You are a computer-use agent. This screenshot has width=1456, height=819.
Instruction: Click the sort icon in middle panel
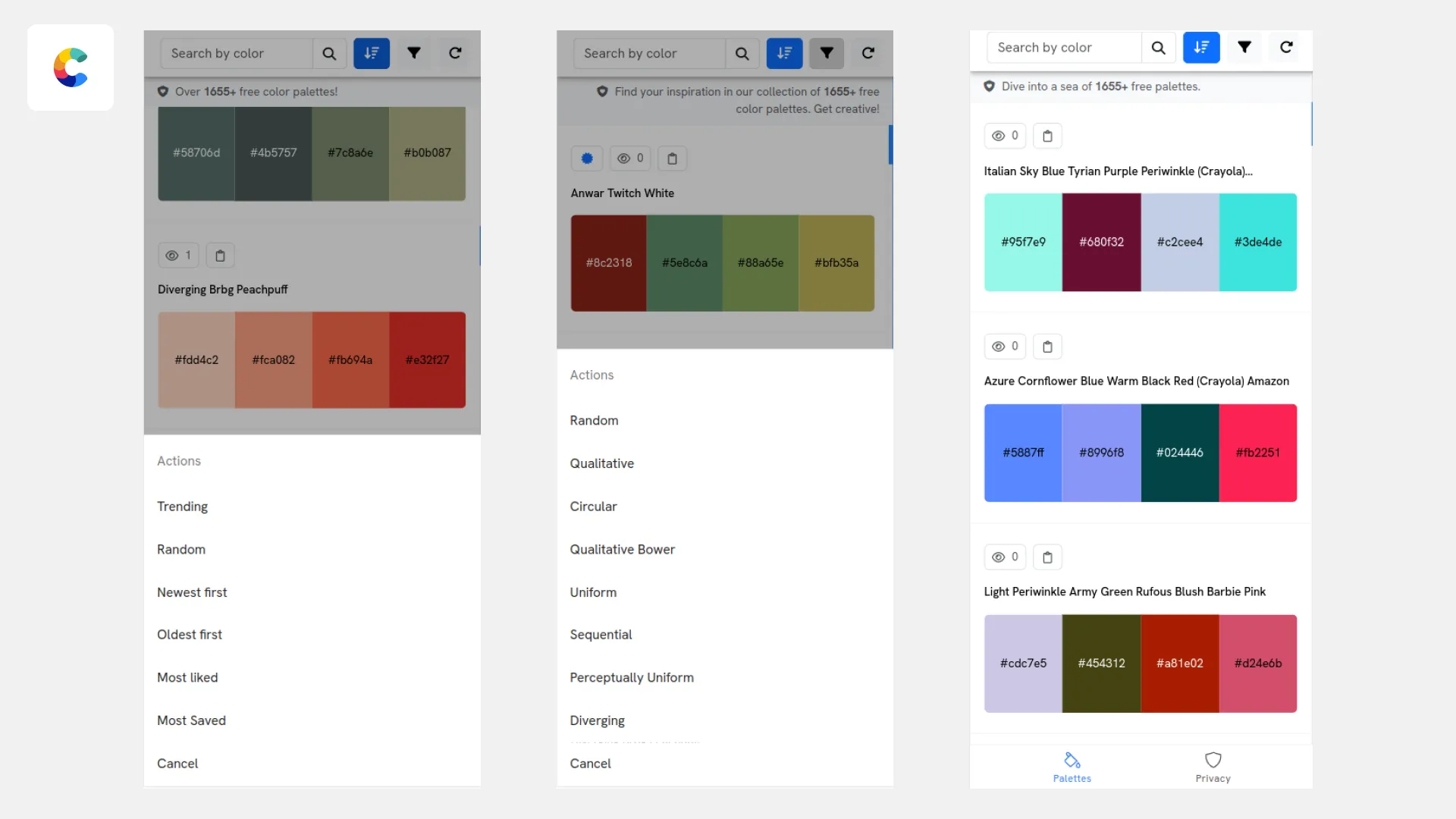pyautogui.click(x=785, y=53)
